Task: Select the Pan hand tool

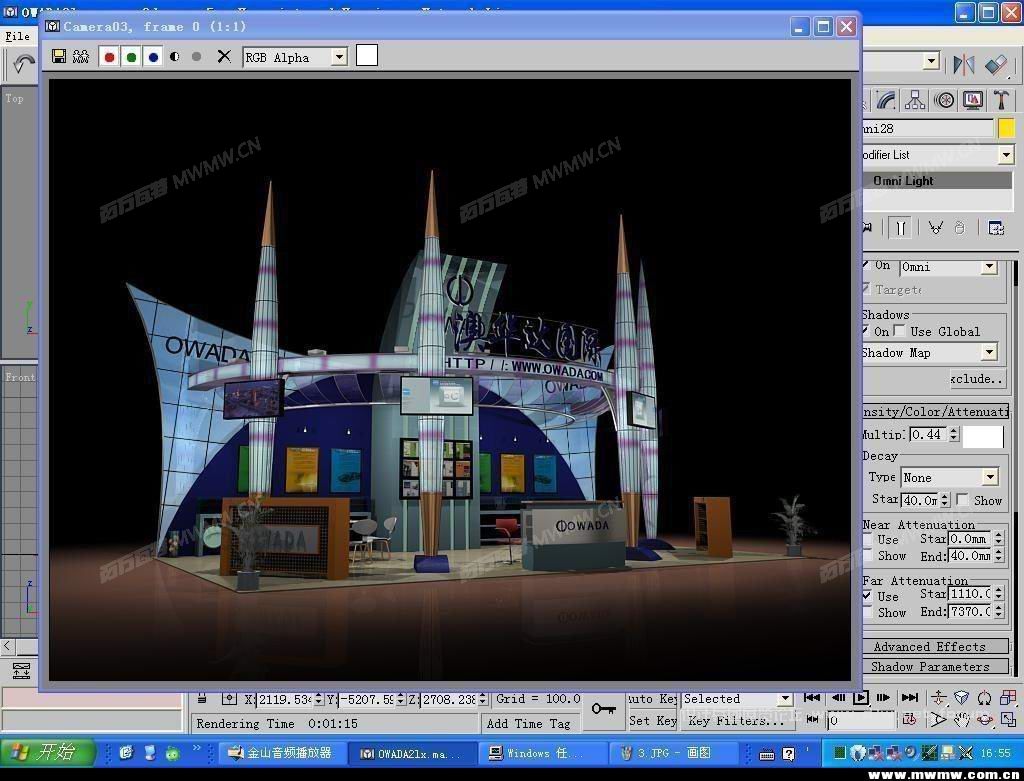Action: [961, 720]
